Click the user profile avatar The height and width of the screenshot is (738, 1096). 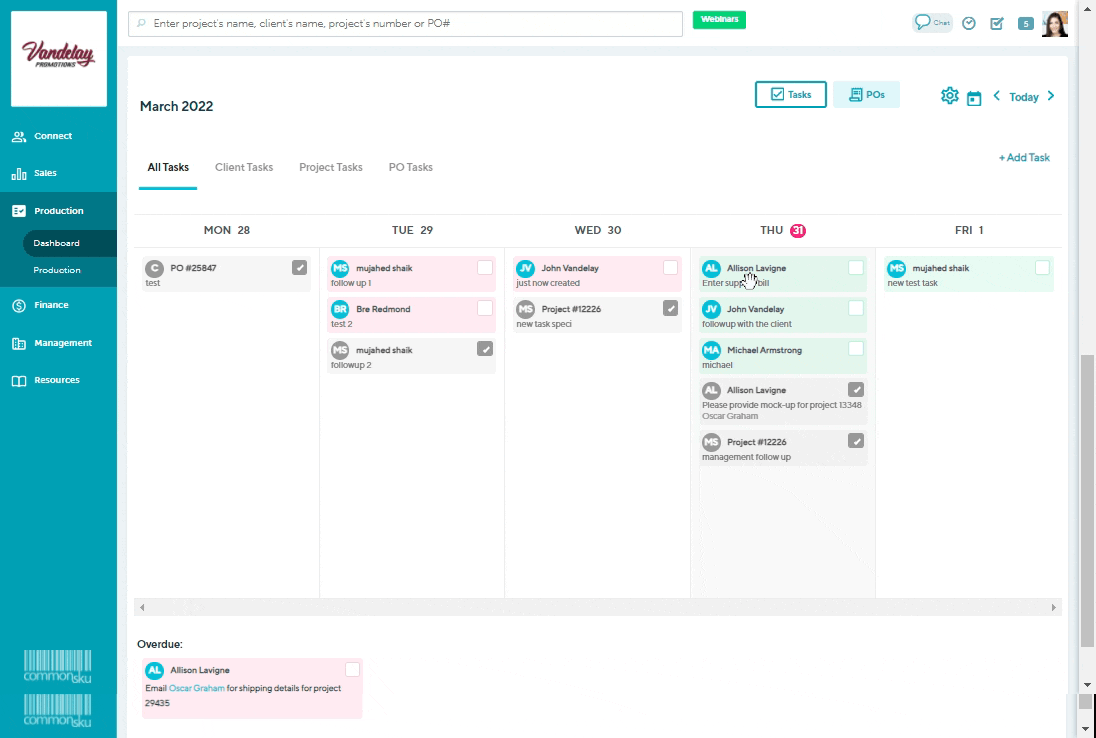coord(1054,24)
